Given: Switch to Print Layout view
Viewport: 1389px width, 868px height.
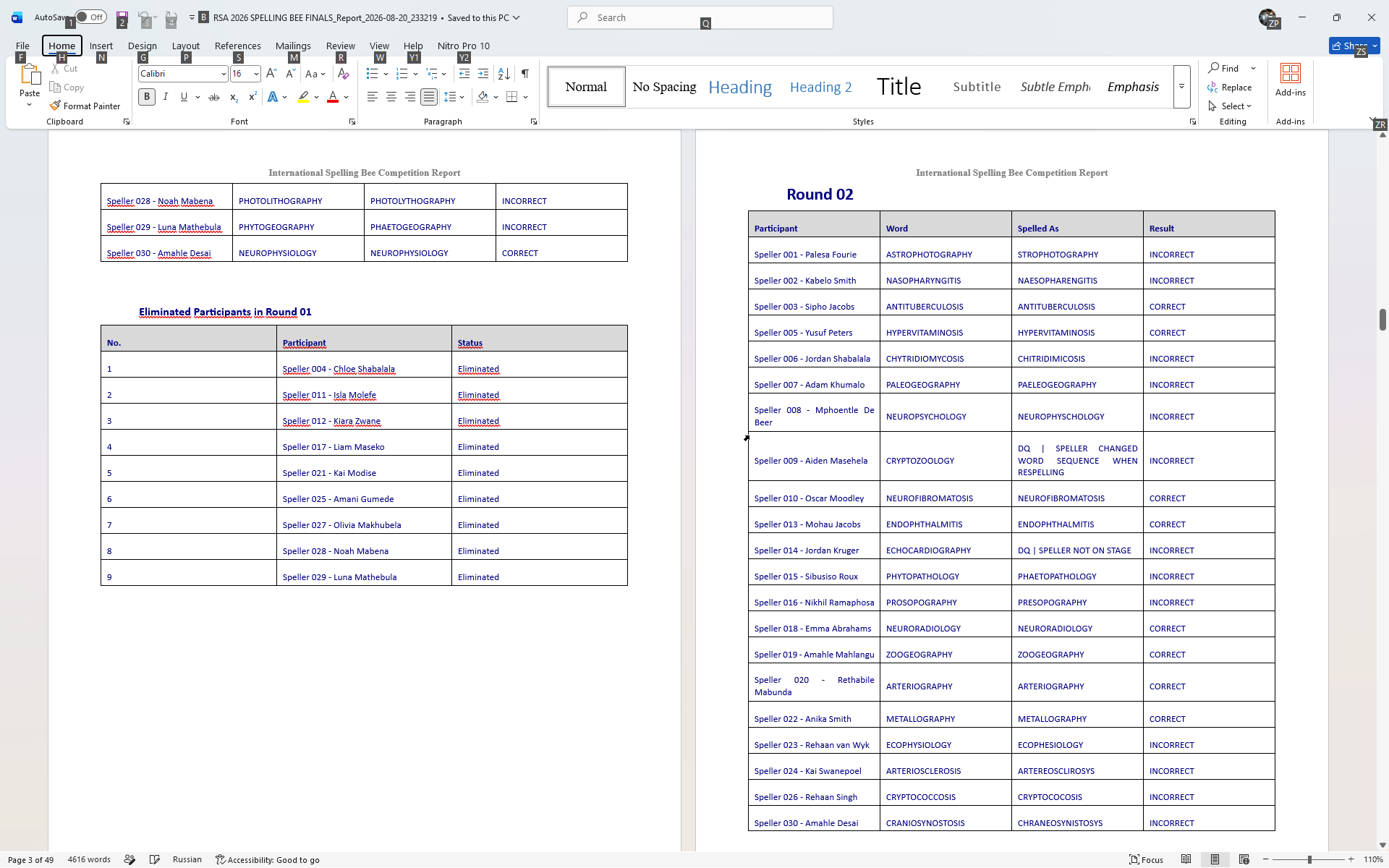Looking at the screenshot, I should 1215,859.
